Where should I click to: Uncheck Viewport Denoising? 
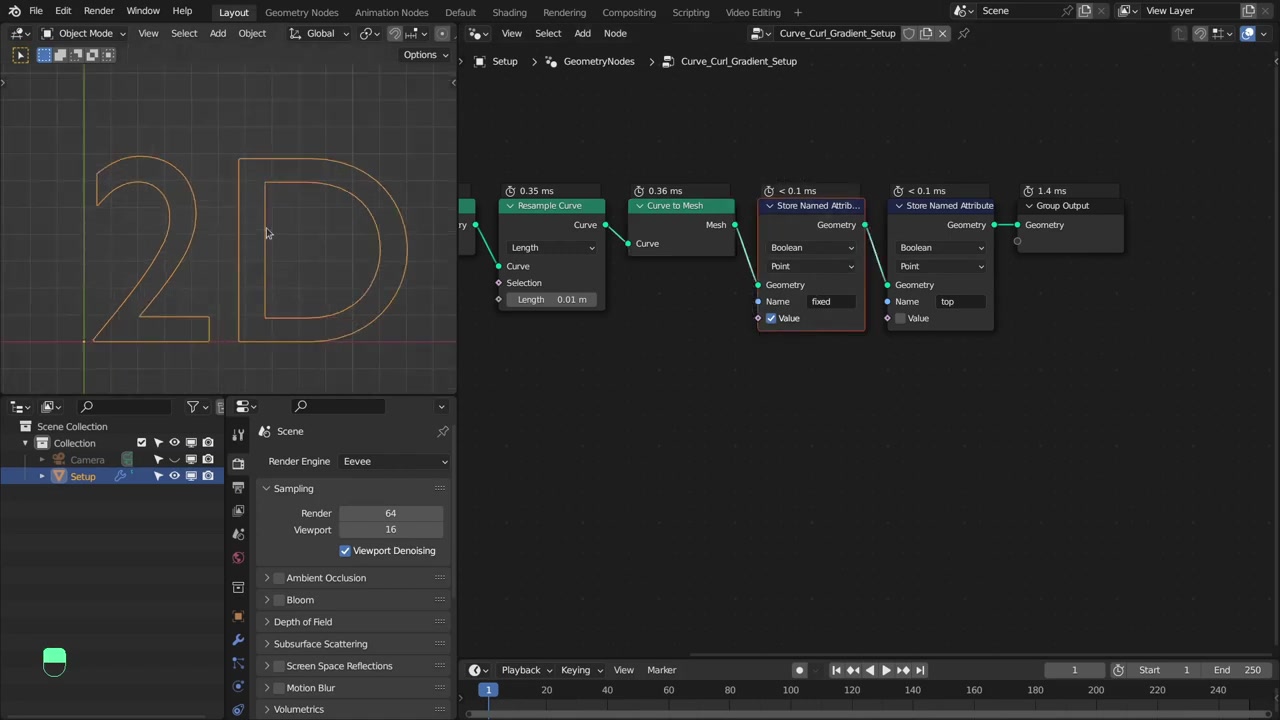click(x=345, y=551)
